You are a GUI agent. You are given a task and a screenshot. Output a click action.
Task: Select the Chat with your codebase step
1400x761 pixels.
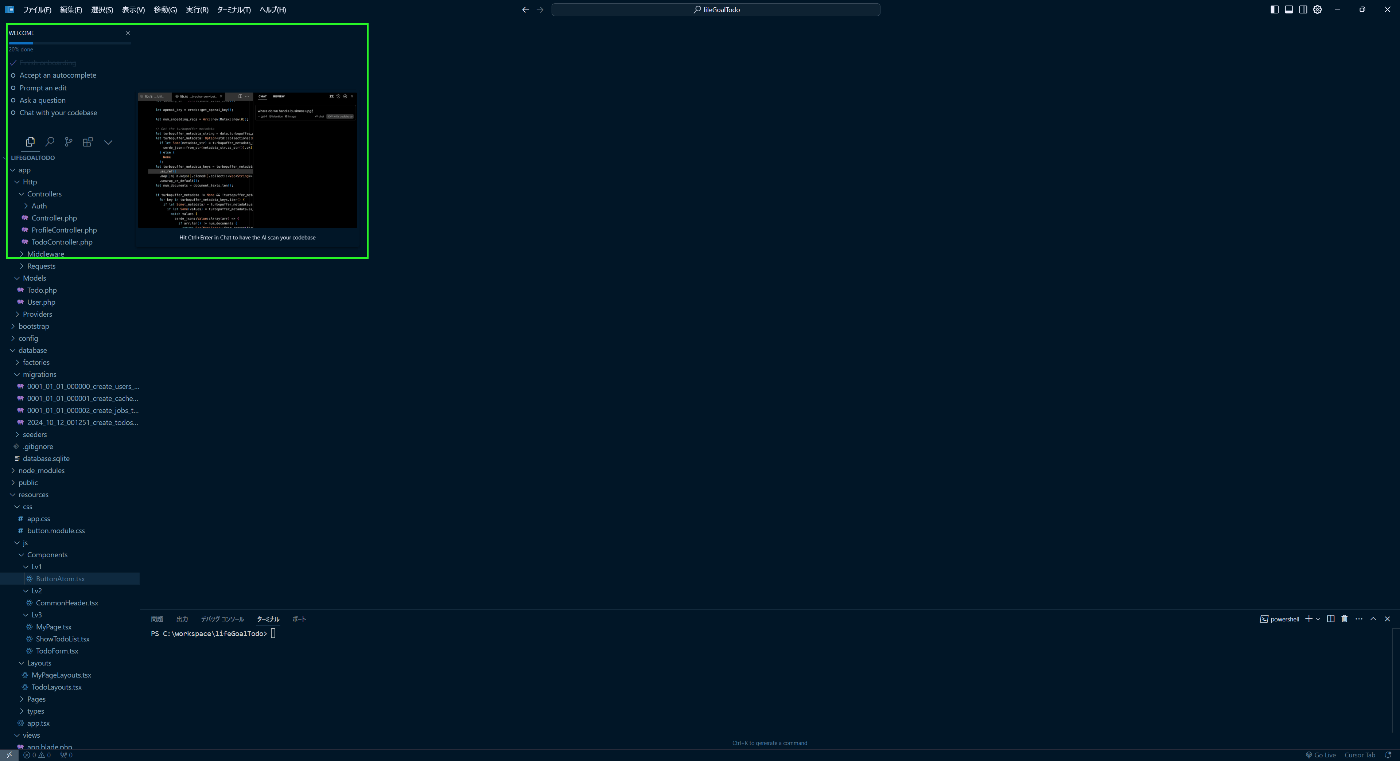(58, 113)
